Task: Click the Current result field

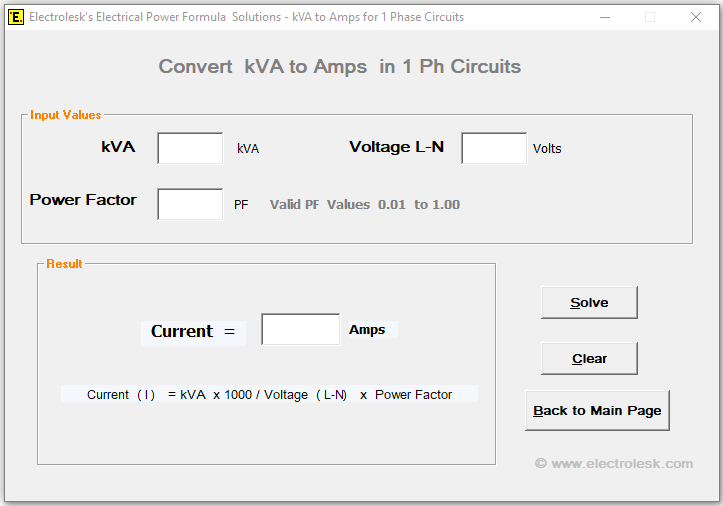Action: click(x=300, y=329)
